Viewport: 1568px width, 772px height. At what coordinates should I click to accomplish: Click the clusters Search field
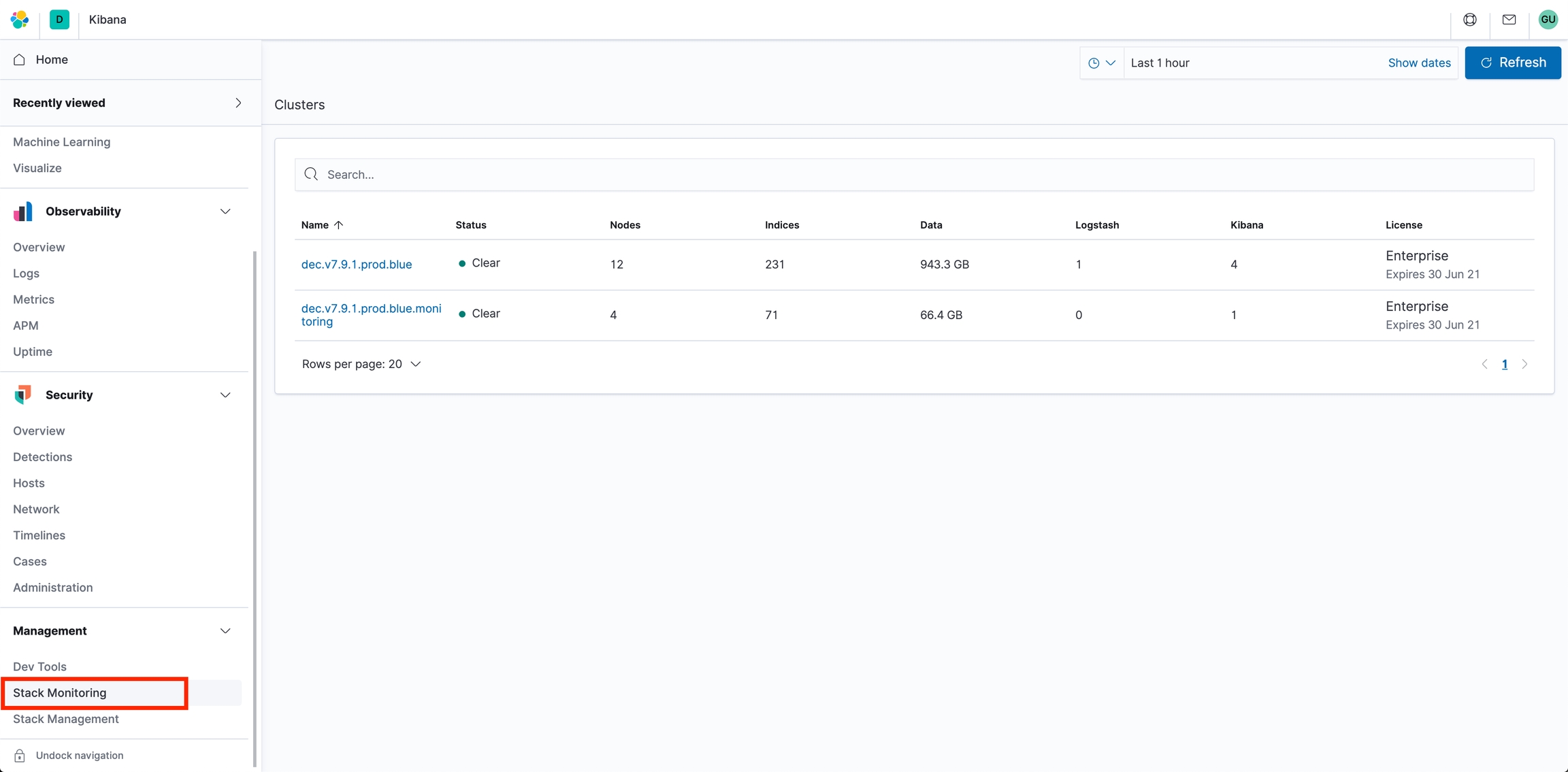click(914, 175)
